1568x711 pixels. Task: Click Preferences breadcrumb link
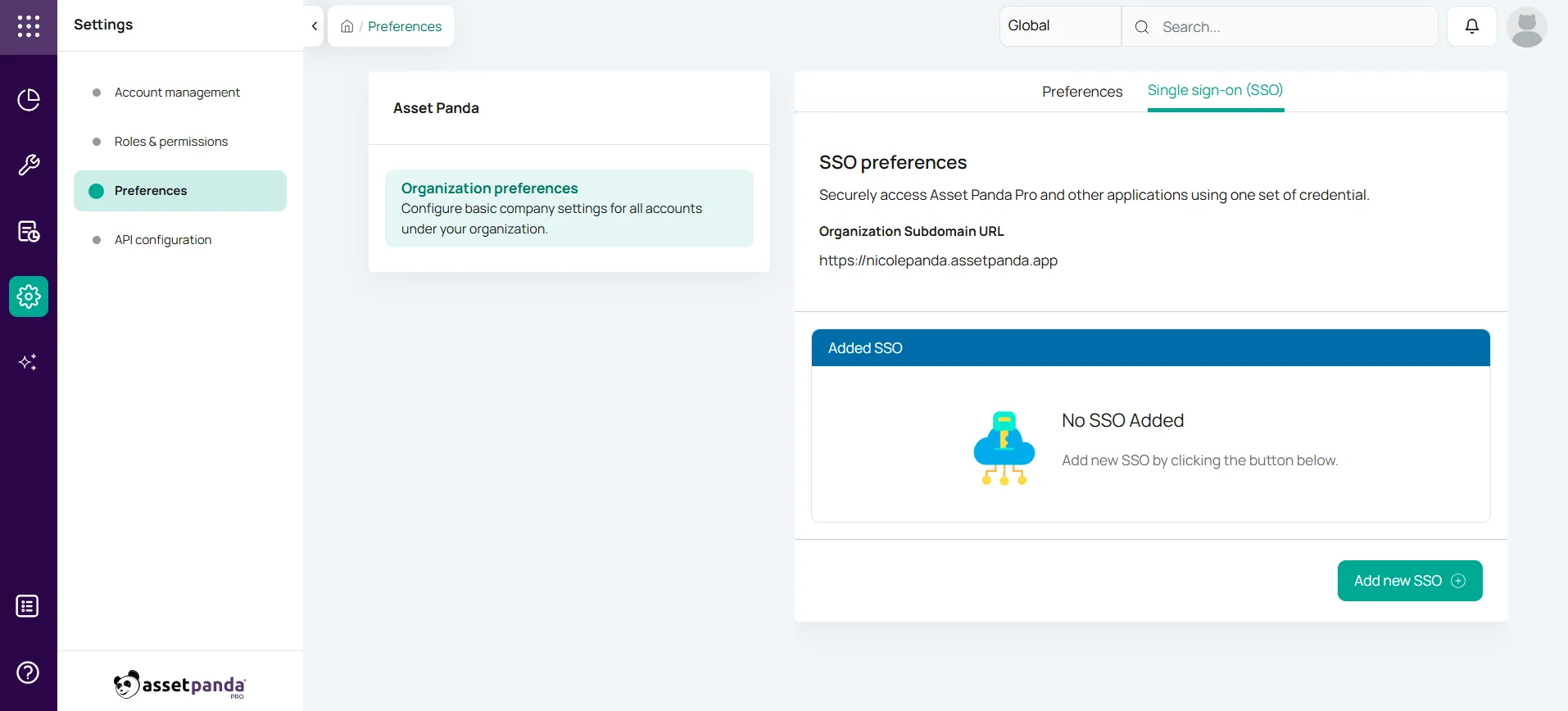[x=405, y=26]
